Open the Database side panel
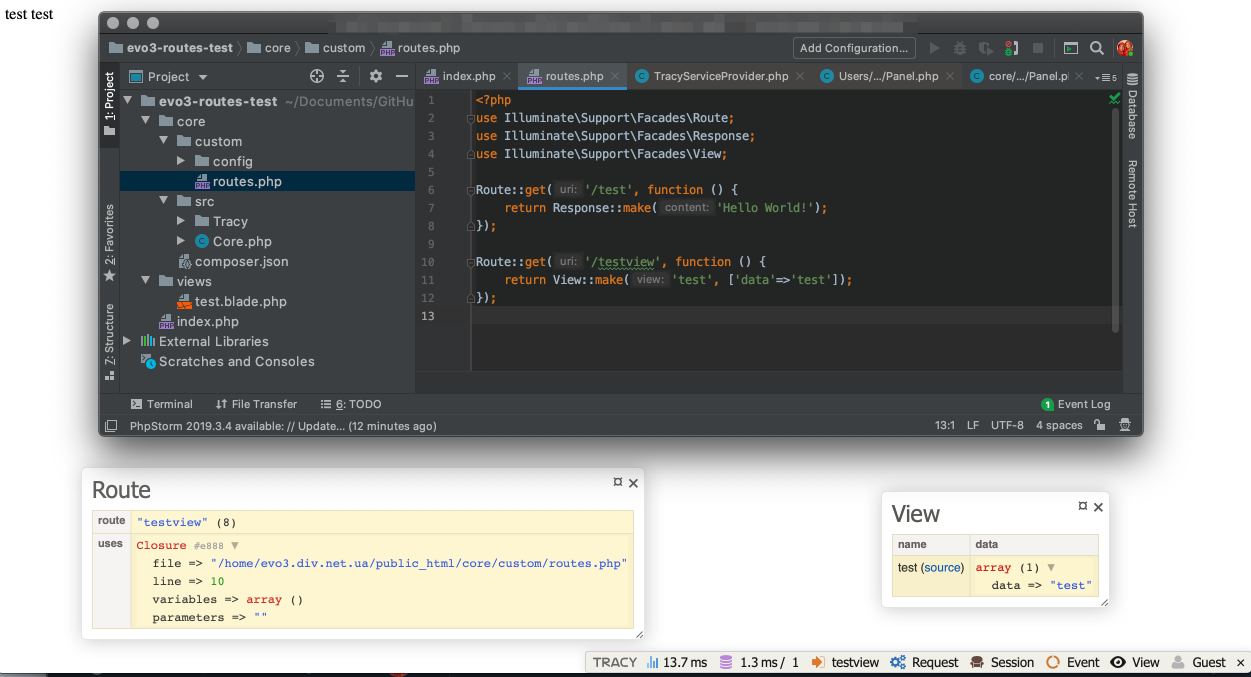Viewport: 1251px width, 677px height. (1132, 106)
